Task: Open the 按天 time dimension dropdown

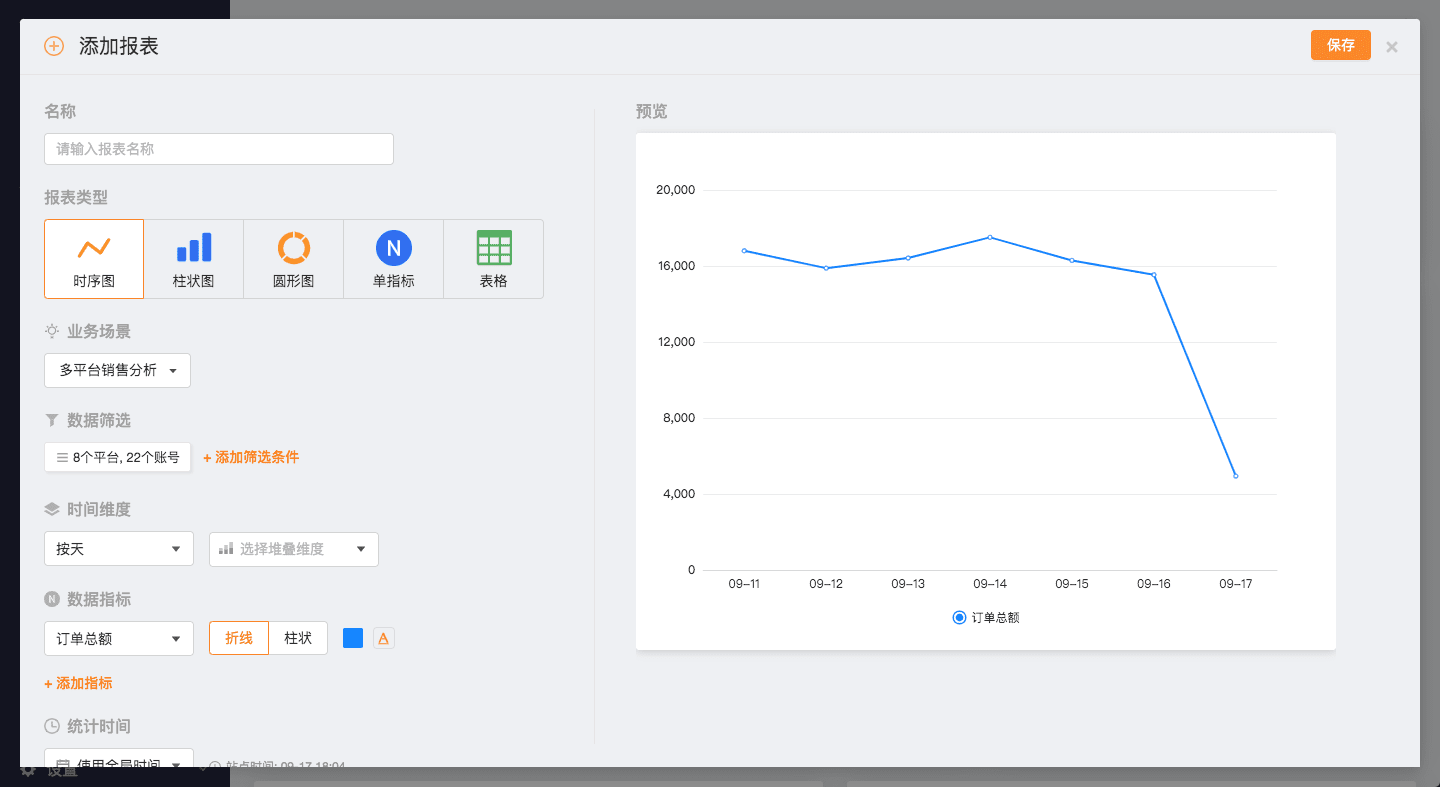Action: [x=119, y=549]
